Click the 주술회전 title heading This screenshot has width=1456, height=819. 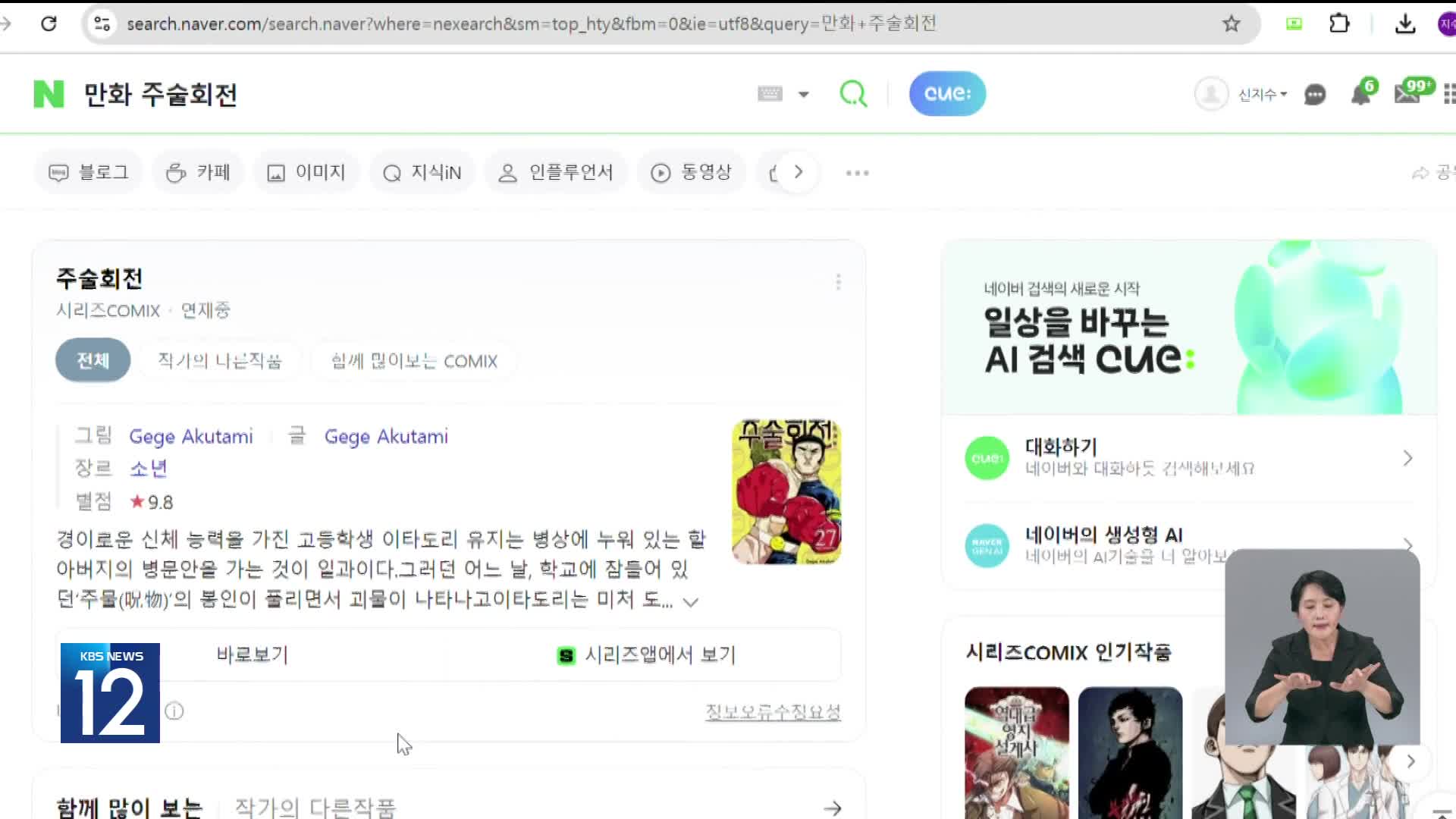[x=99, y=279]
